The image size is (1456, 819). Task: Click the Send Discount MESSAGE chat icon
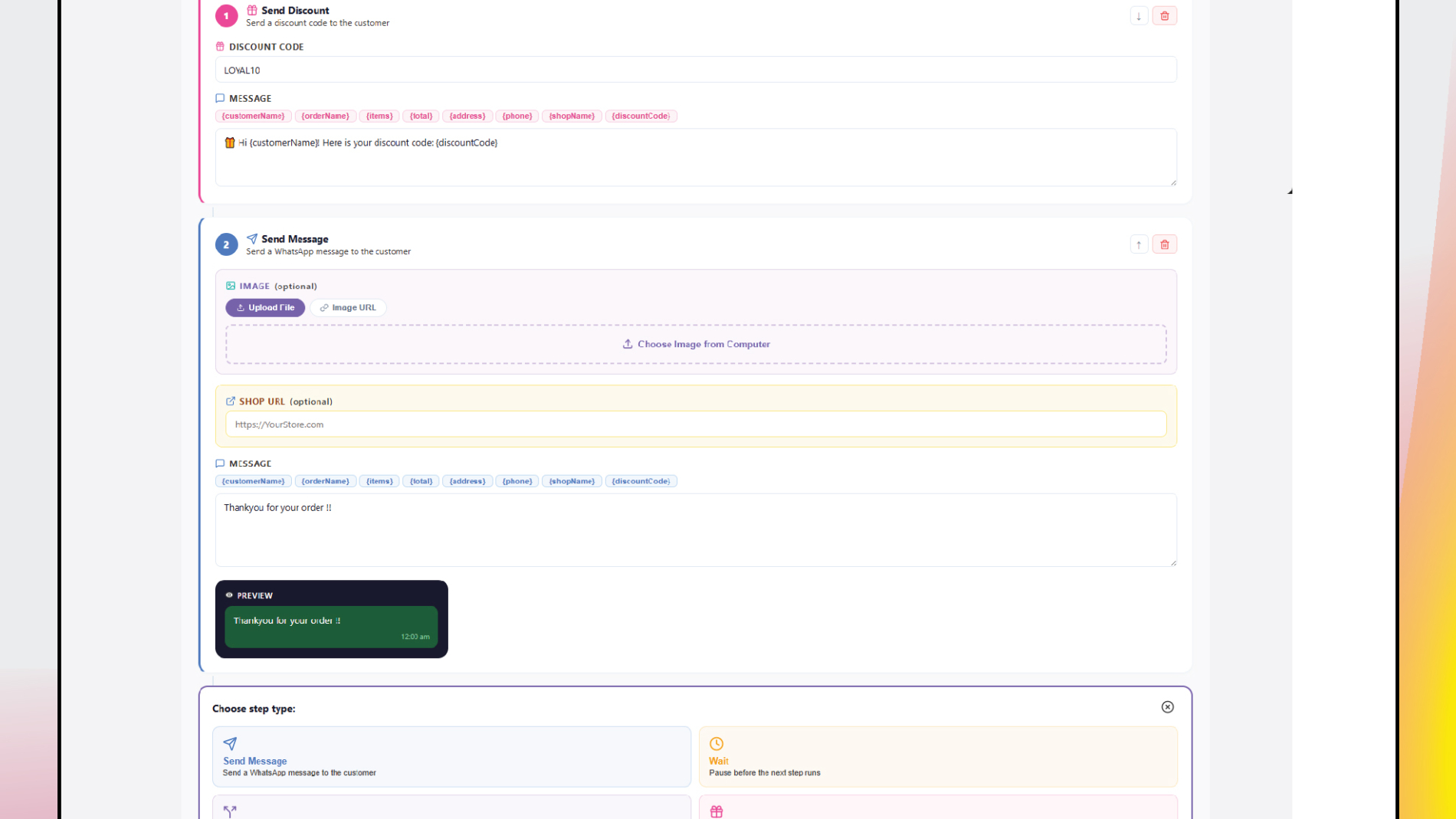pos(220,98)
